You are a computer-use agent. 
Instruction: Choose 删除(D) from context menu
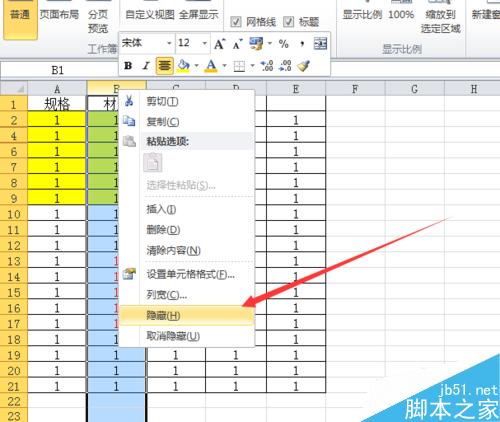pyautogui.click(x=187, y=230)
